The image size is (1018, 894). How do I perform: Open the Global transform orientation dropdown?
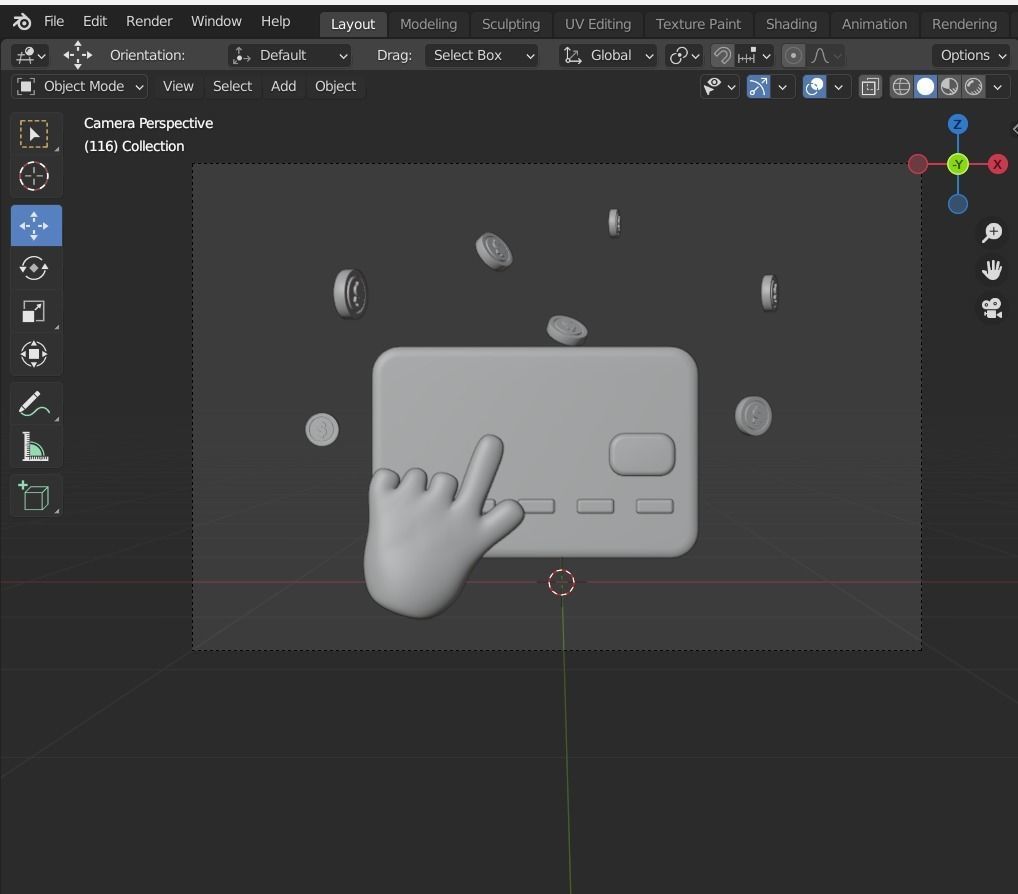[608, 55]
